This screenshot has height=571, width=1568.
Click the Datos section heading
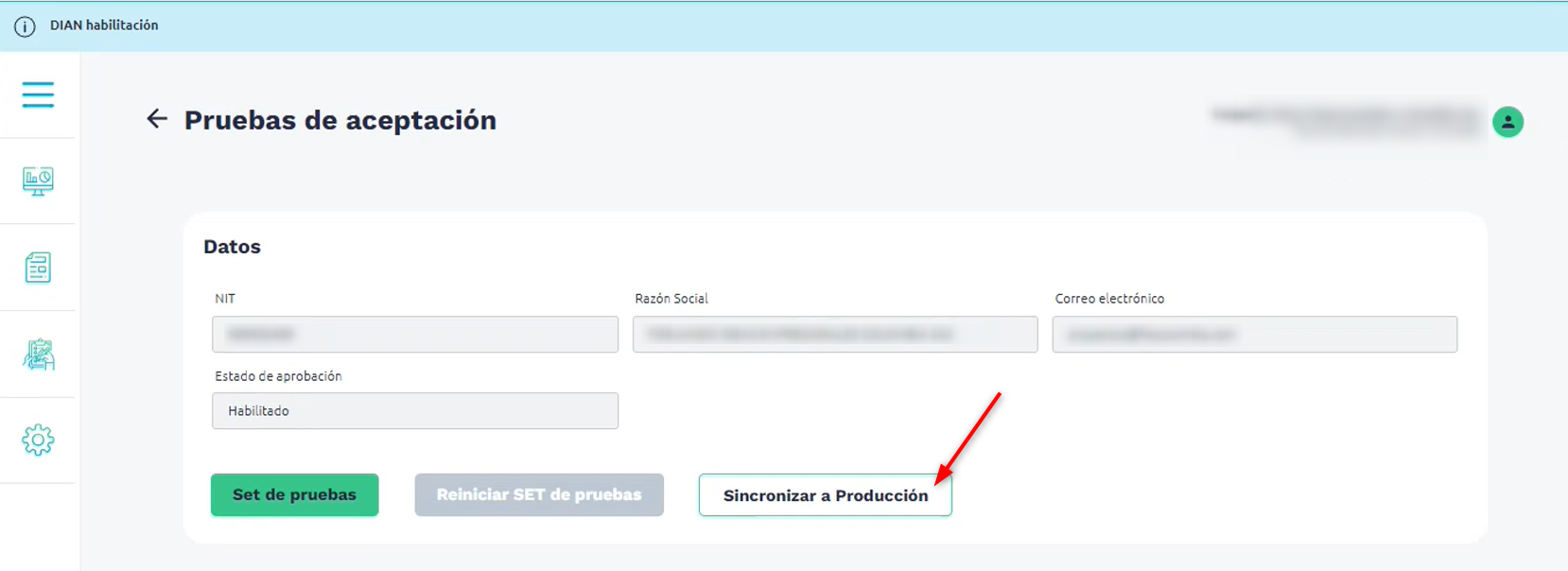(x=232, y=247)
